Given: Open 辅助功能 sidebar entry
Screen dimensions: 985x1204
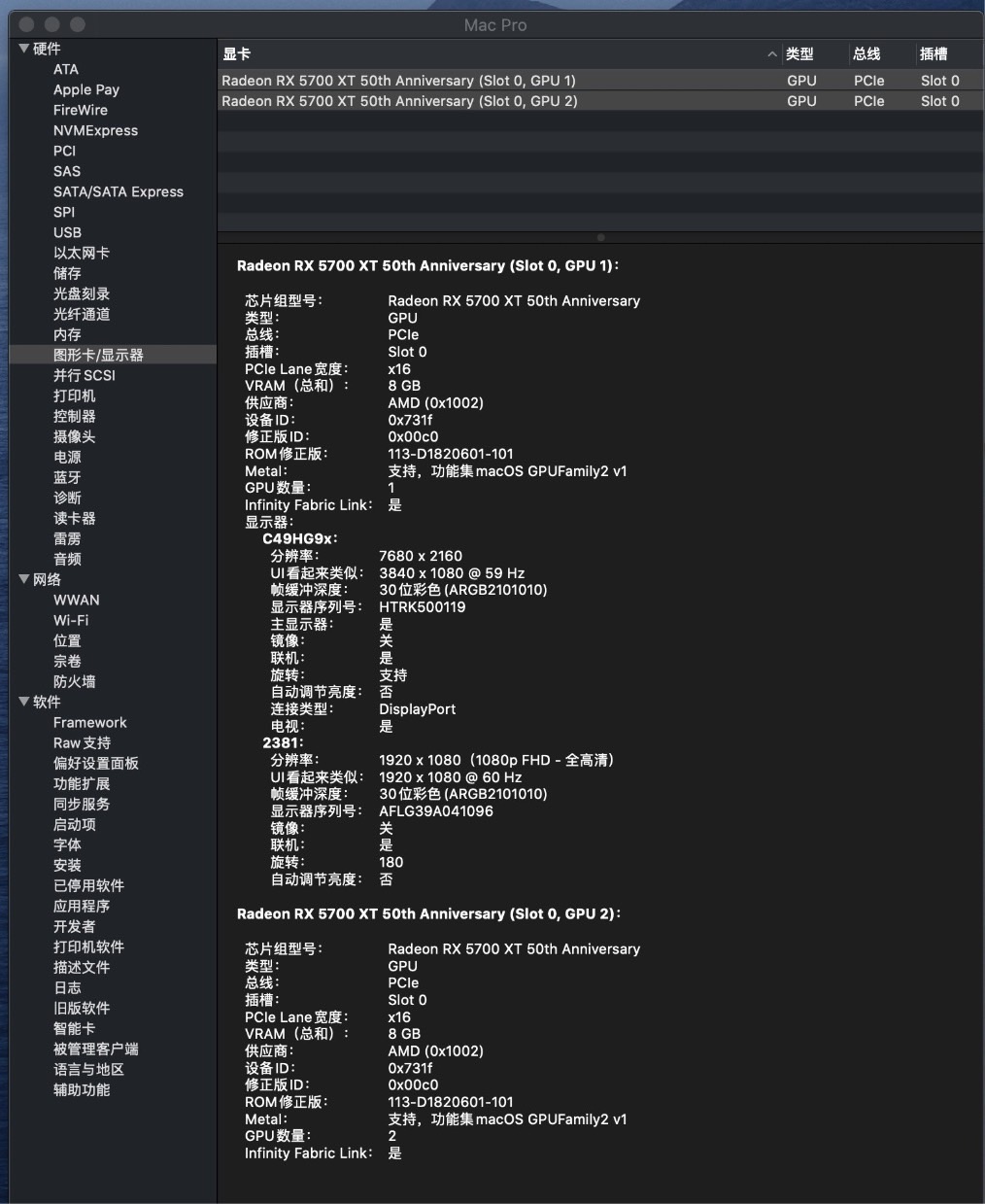Looking at the screenshot, I should [x=82, y=1089].
